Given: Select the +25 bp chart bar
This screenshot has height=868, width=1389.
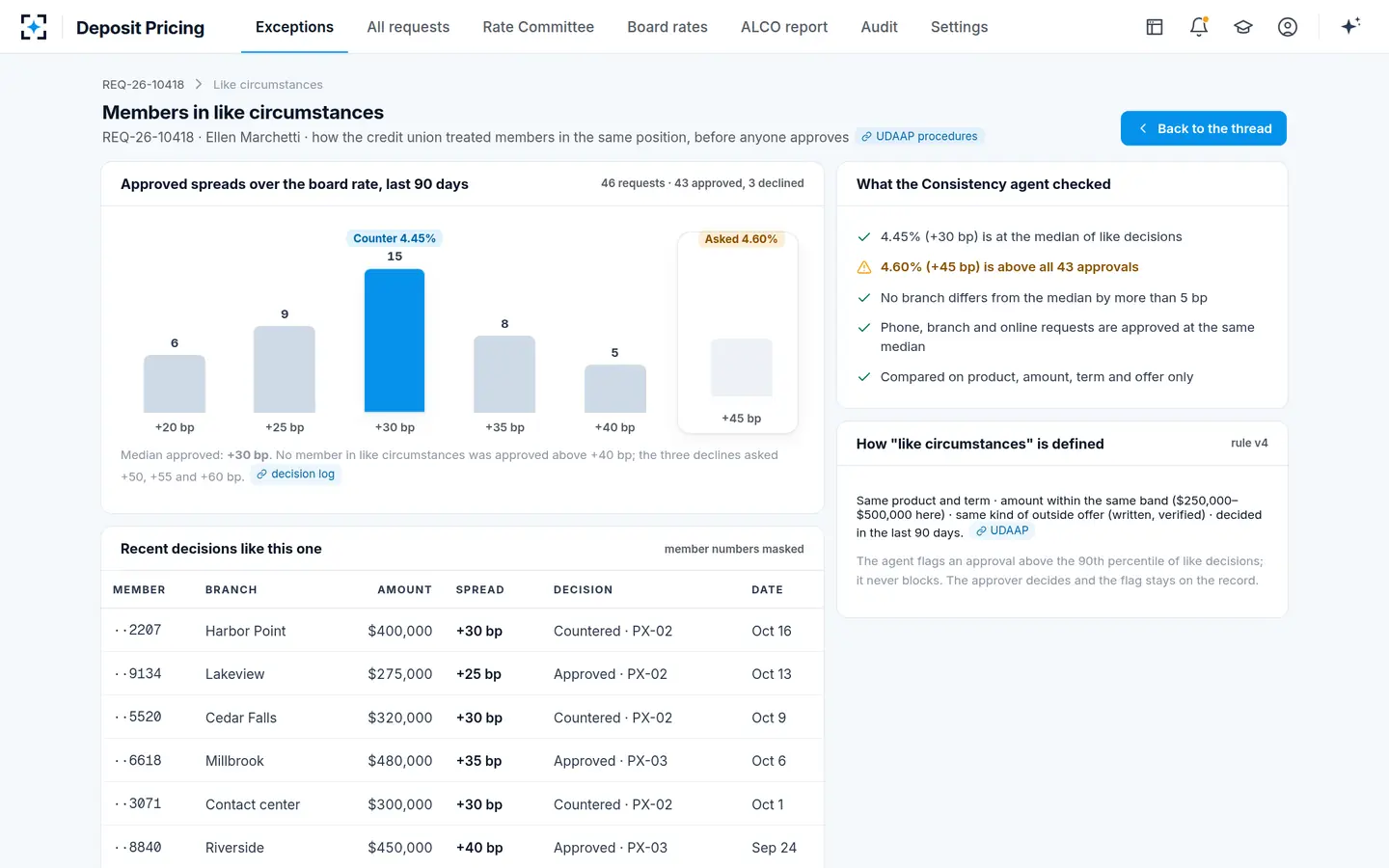Looking at the screenshot, I should click(x=285, y=369).
